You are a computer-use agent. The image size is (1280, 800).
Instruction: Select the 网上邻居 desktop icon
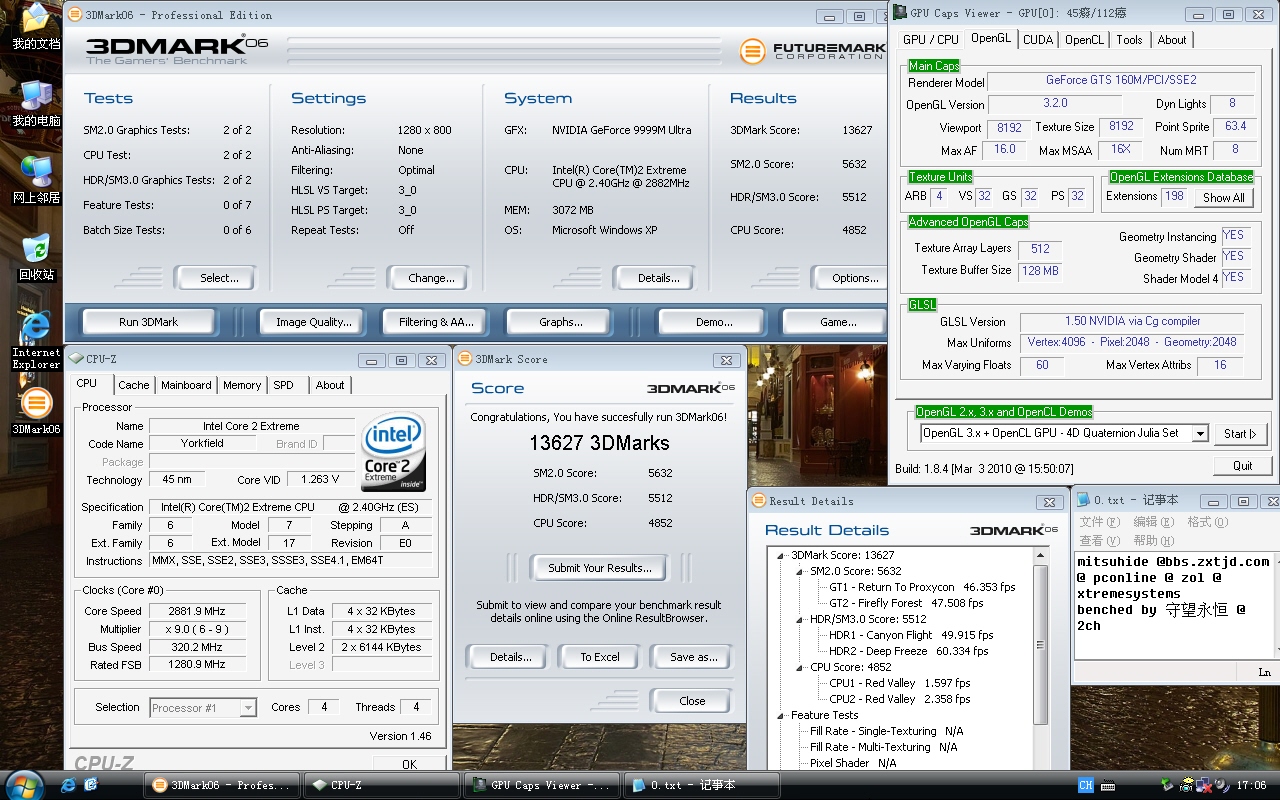point(36,180)
